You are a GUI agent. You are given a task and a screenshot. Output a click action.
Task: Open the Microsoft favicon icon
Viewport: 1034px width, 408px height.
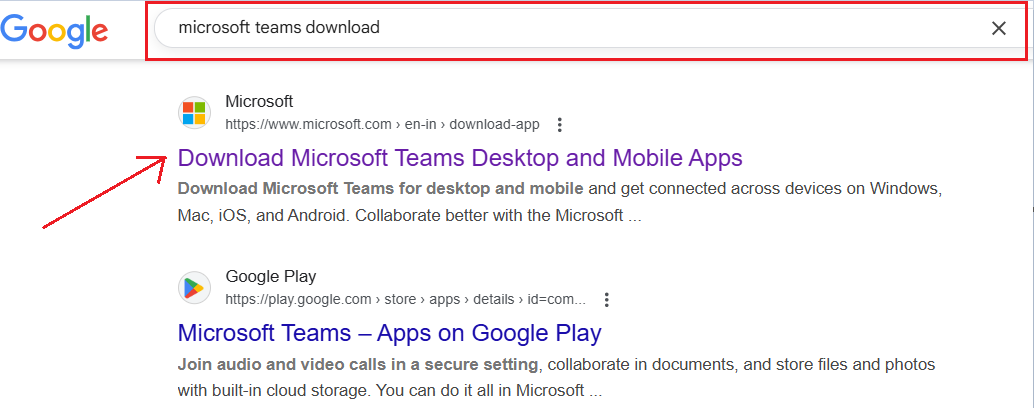click(194, 113)
